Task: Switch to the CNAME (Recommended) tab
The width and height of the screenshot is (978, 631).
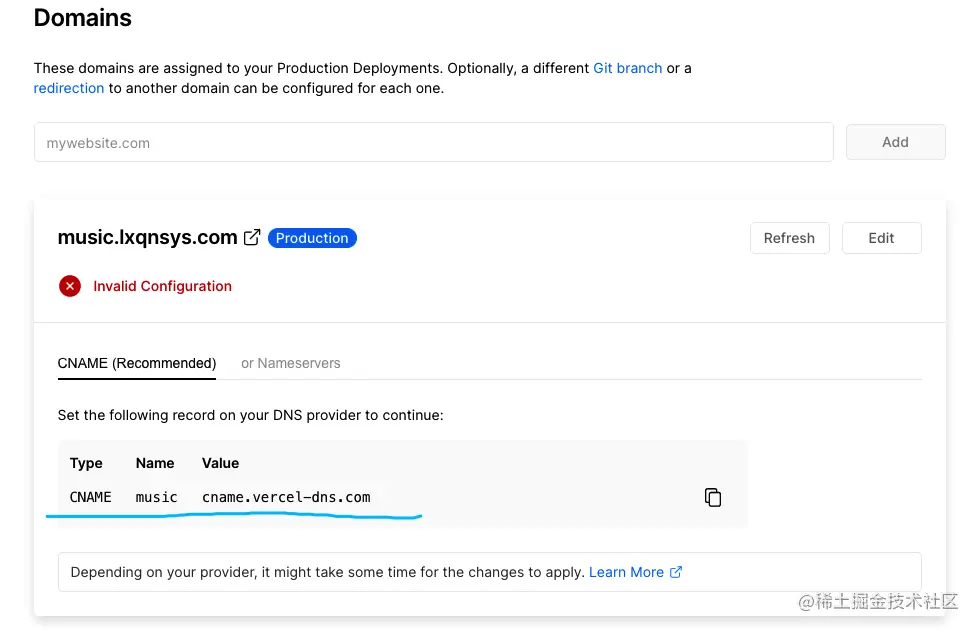Action: (x=137, y=363)
